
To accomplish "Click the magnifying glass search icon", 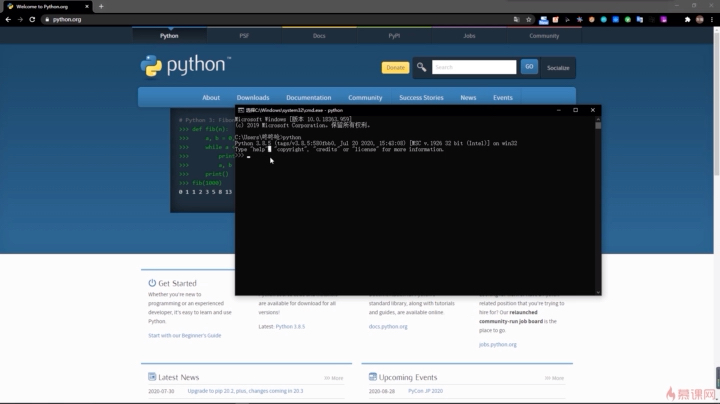I will (421, 67).
